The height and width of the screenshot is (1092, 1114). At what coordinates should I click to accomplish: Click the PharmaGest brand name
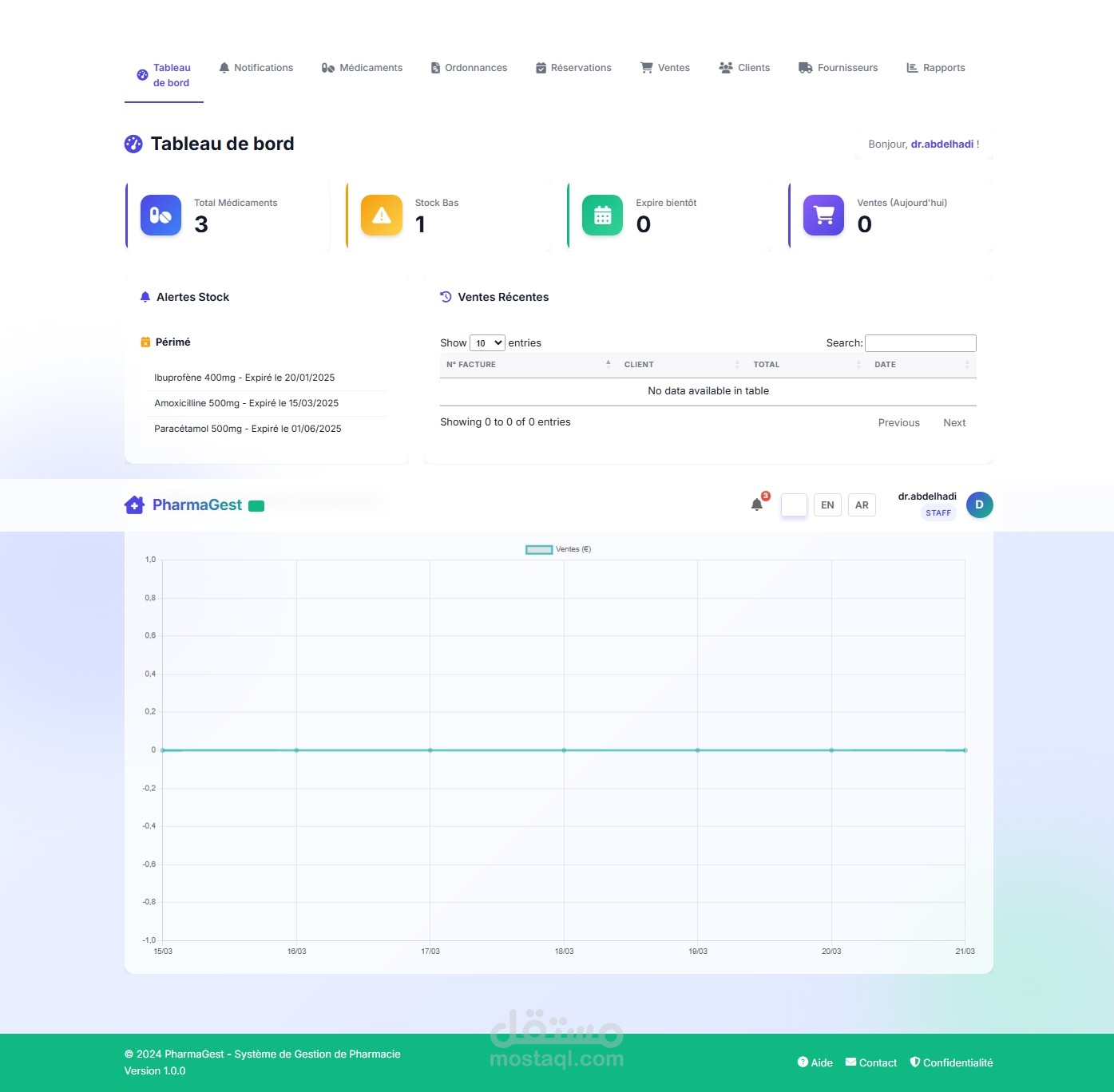click(x=197, y=504)
